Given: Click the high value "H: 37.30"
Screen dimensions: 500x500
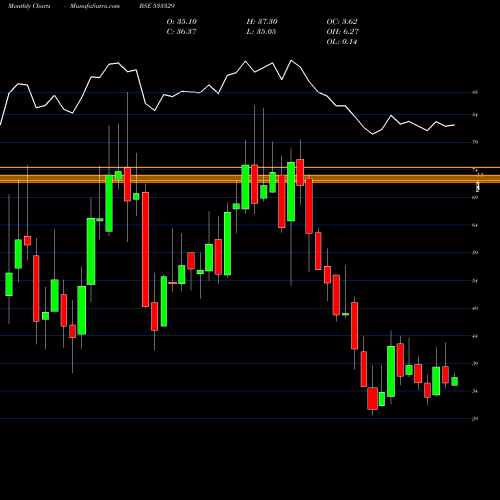Looking at the screenshot, I should 262,22.
